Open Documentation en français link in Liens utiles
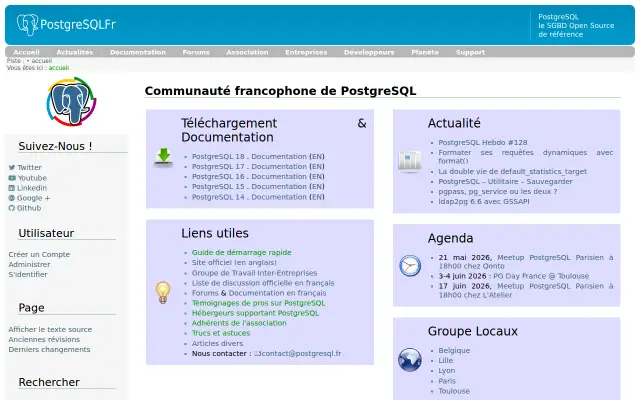The image size is (640, 400). pos(277,293)
